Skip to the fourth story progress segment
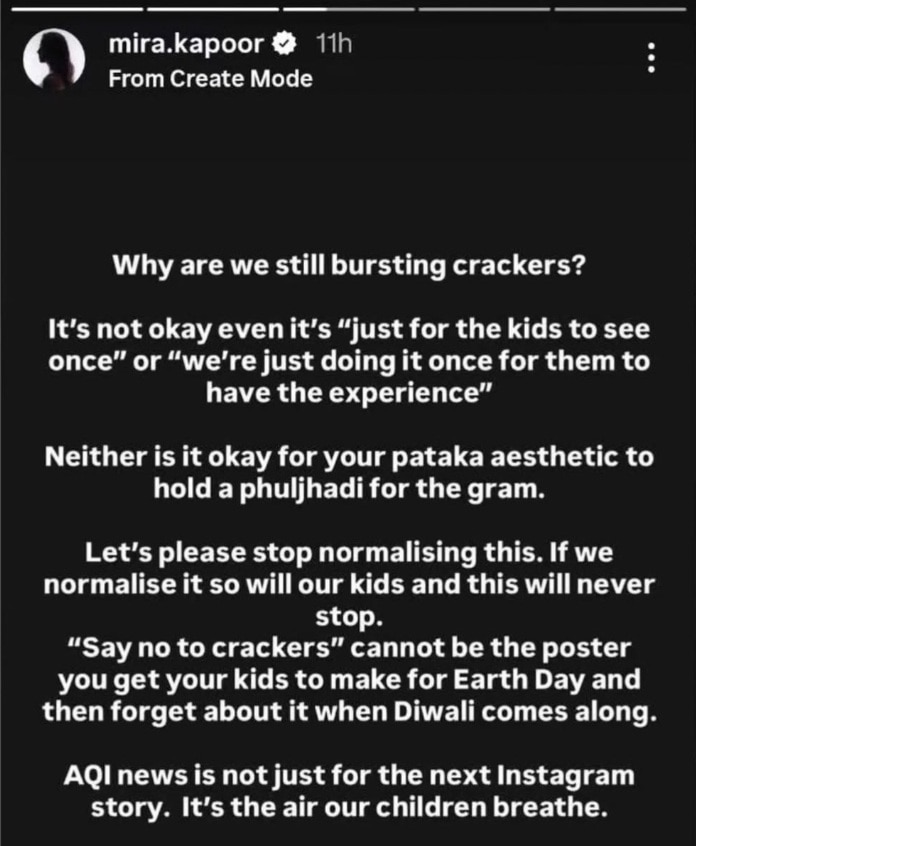The height and width of the screenshot is (846, 921). (x=484, y=9)
